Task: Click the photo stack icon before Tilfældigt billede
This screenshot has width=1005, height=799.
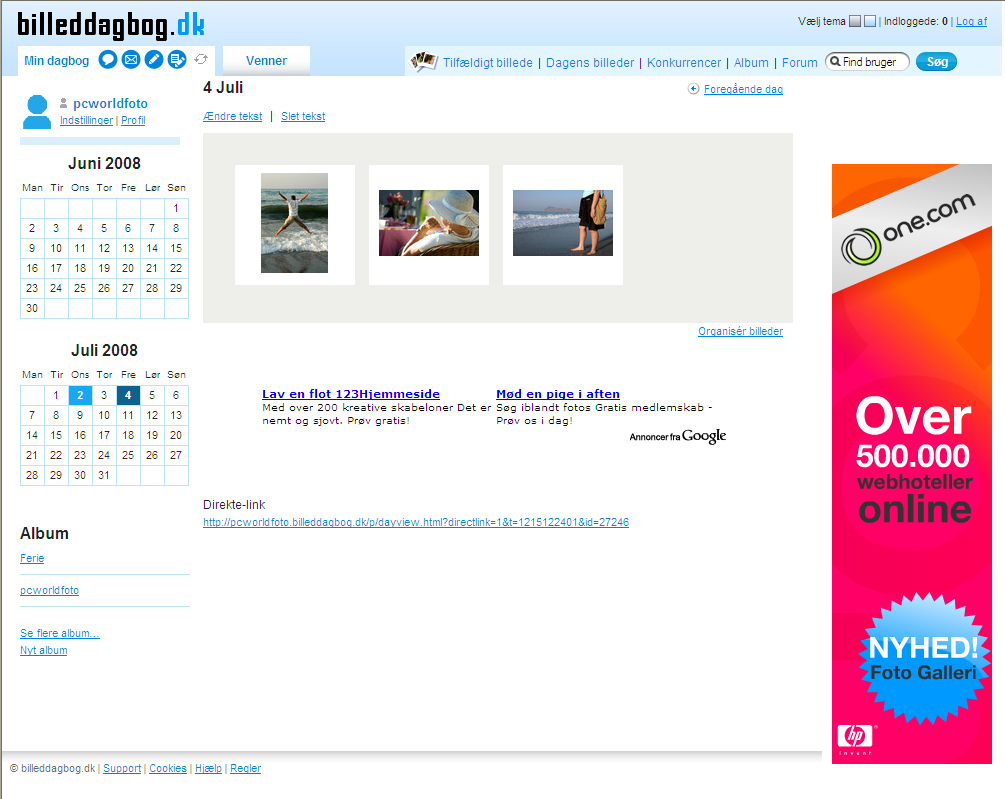Action: [424, 62]
